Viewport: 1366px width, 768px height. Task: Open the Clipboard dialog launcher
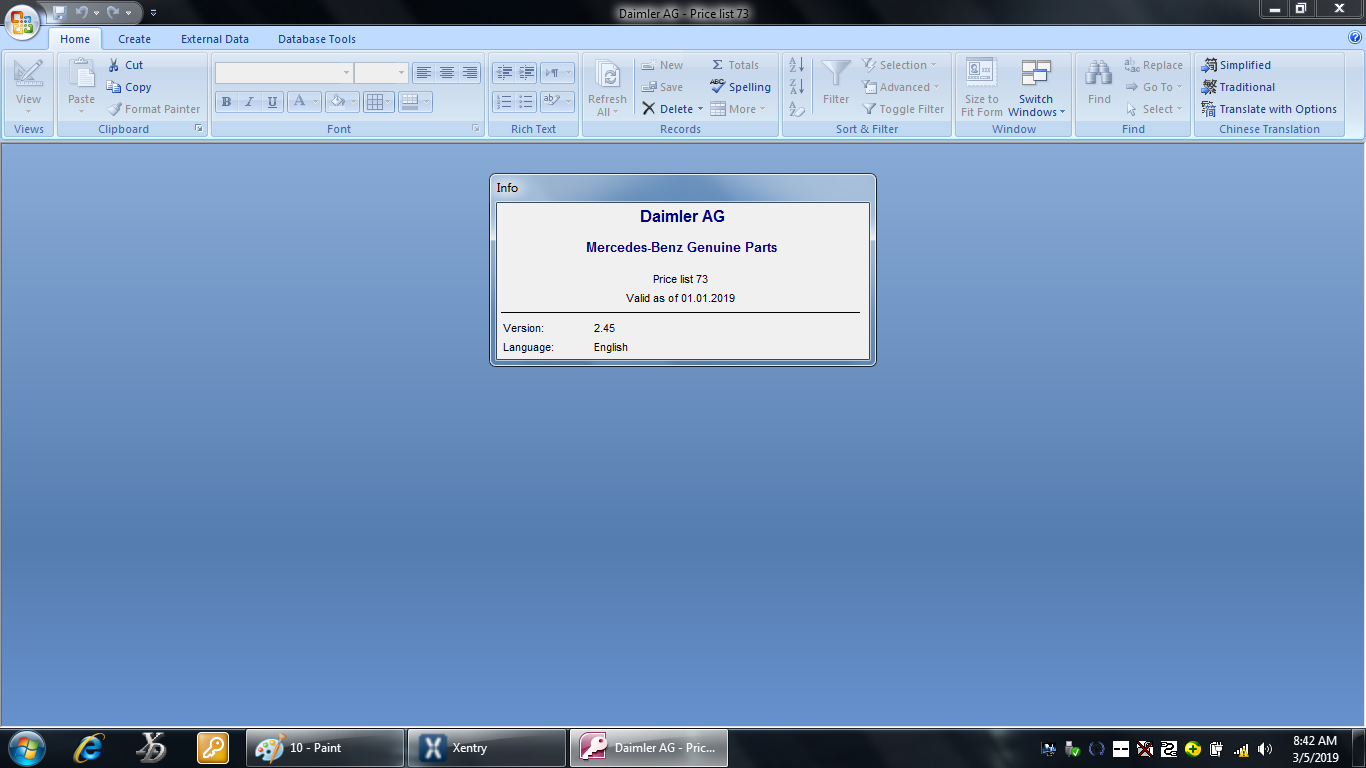pyautogui.click(x=198, y=129)
